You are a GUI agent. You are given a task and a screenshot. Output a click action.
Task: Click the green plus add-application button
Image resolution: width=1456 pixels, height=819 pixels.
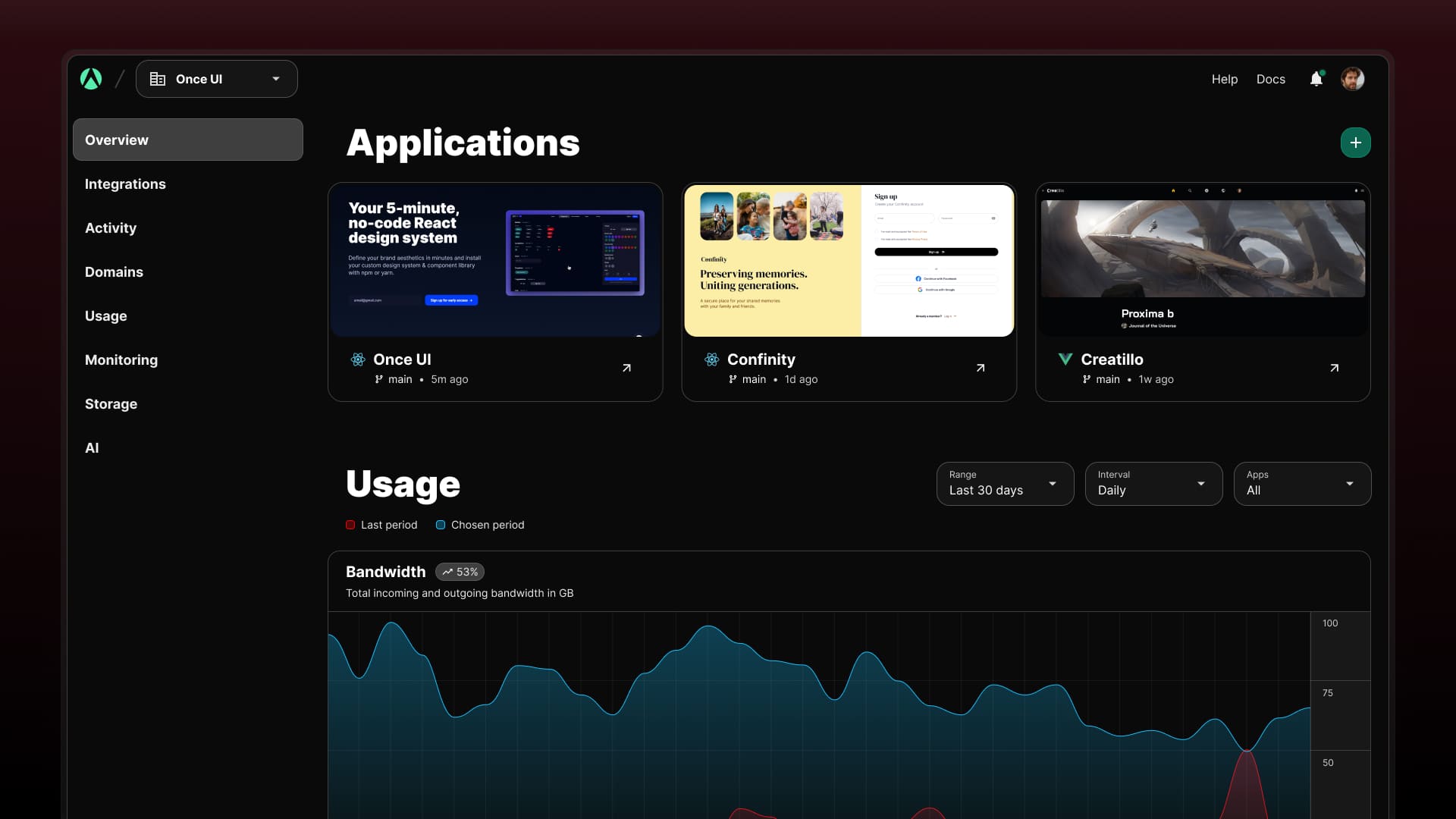tap(1355, 143)
